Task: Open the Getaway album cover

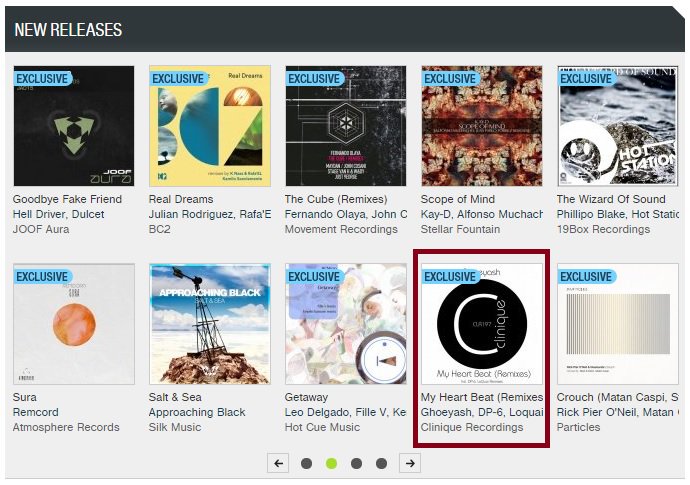Action: [x=346, y=324]
